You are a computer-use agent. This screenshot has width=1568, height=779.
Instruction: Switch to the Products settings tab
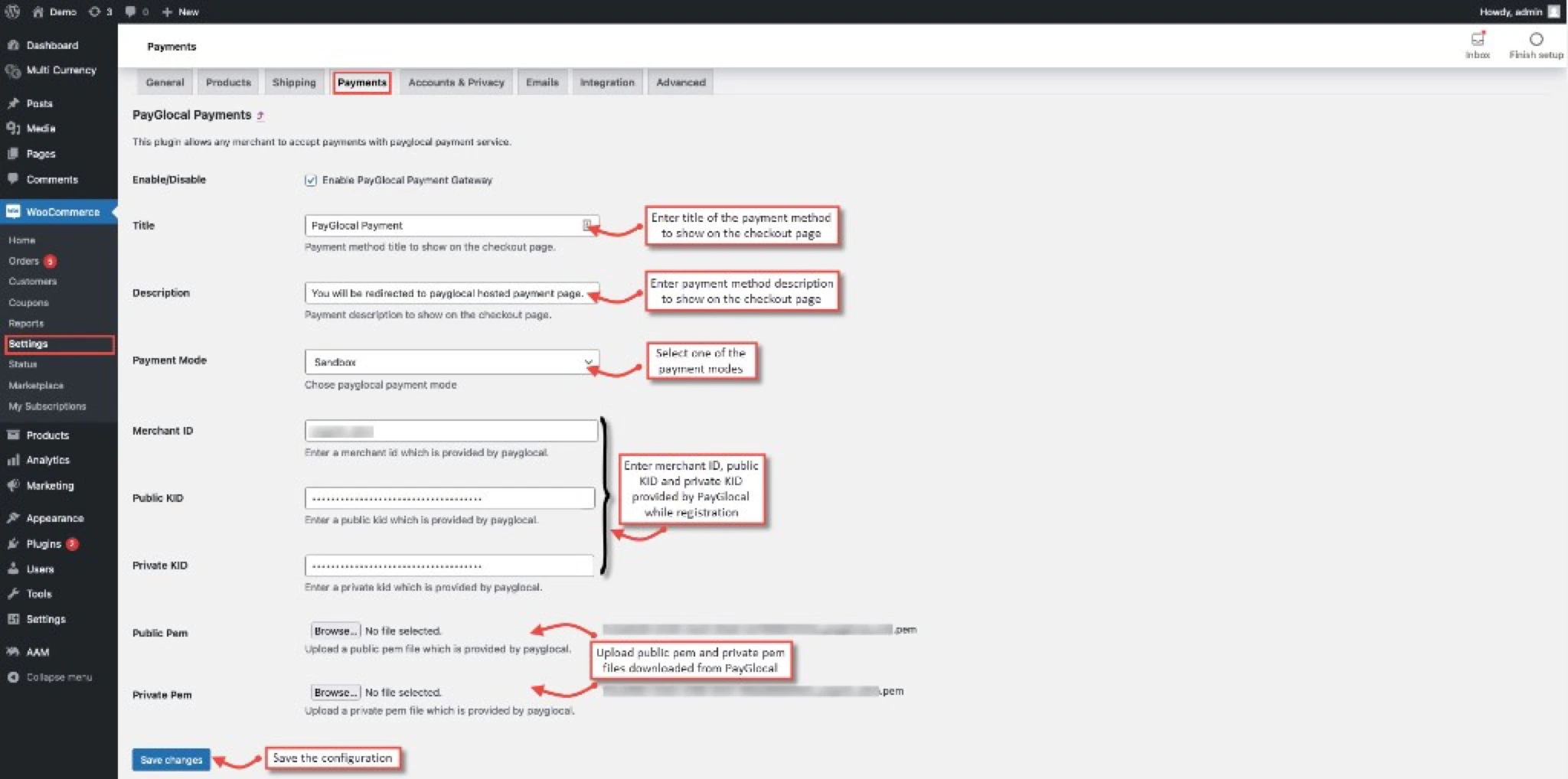228,82
